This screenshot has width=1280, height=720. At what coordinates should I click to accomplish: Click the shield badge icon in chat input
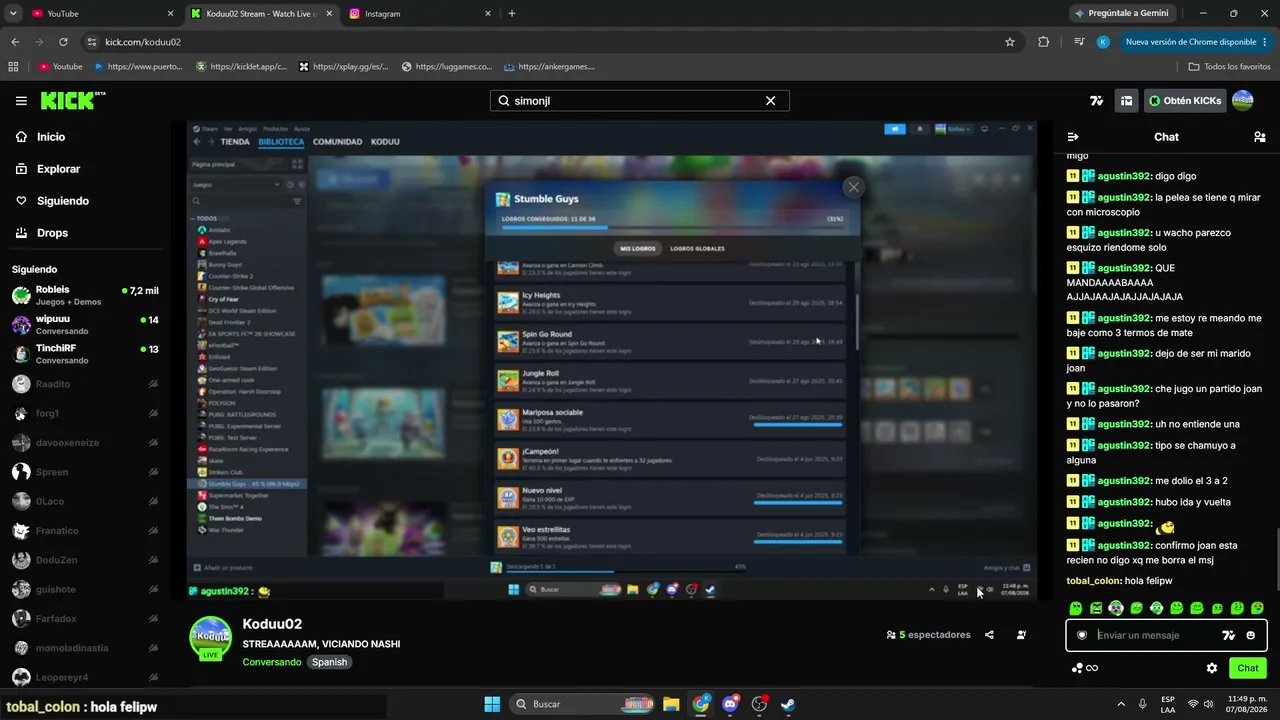1082,635
